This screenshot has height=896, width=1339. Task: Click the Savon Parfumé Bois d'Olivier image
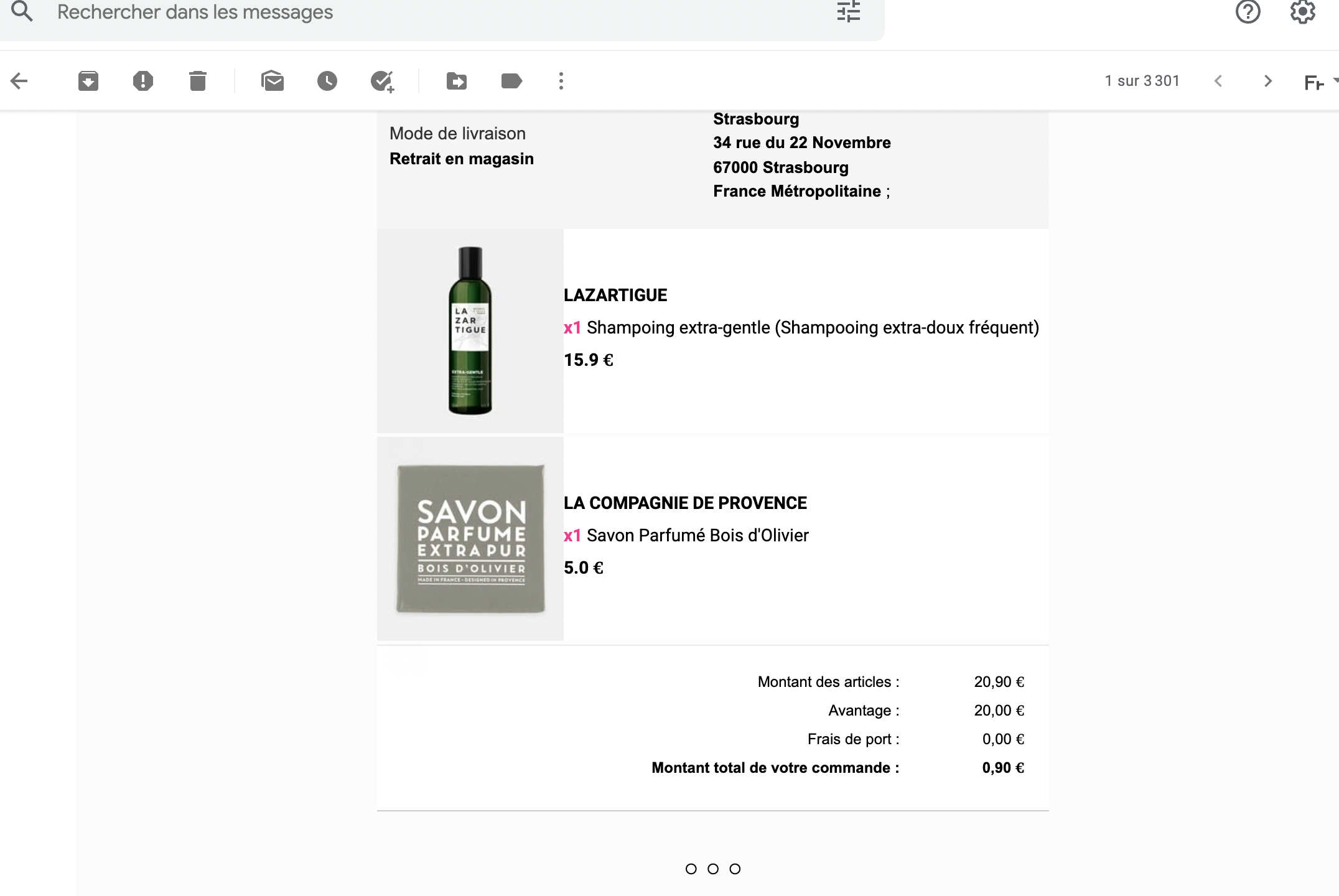(x=470, y=538)
